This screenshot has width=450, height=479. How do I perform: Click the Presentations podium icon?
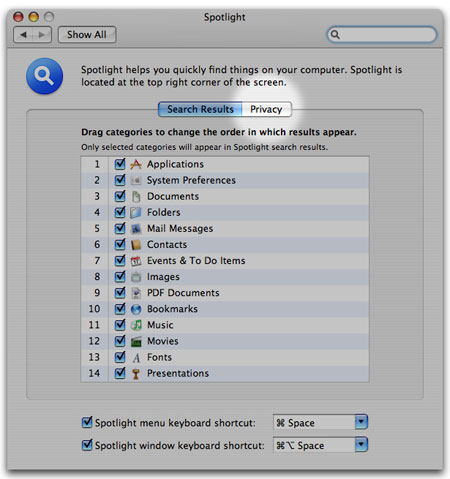(x=136, y=373)
